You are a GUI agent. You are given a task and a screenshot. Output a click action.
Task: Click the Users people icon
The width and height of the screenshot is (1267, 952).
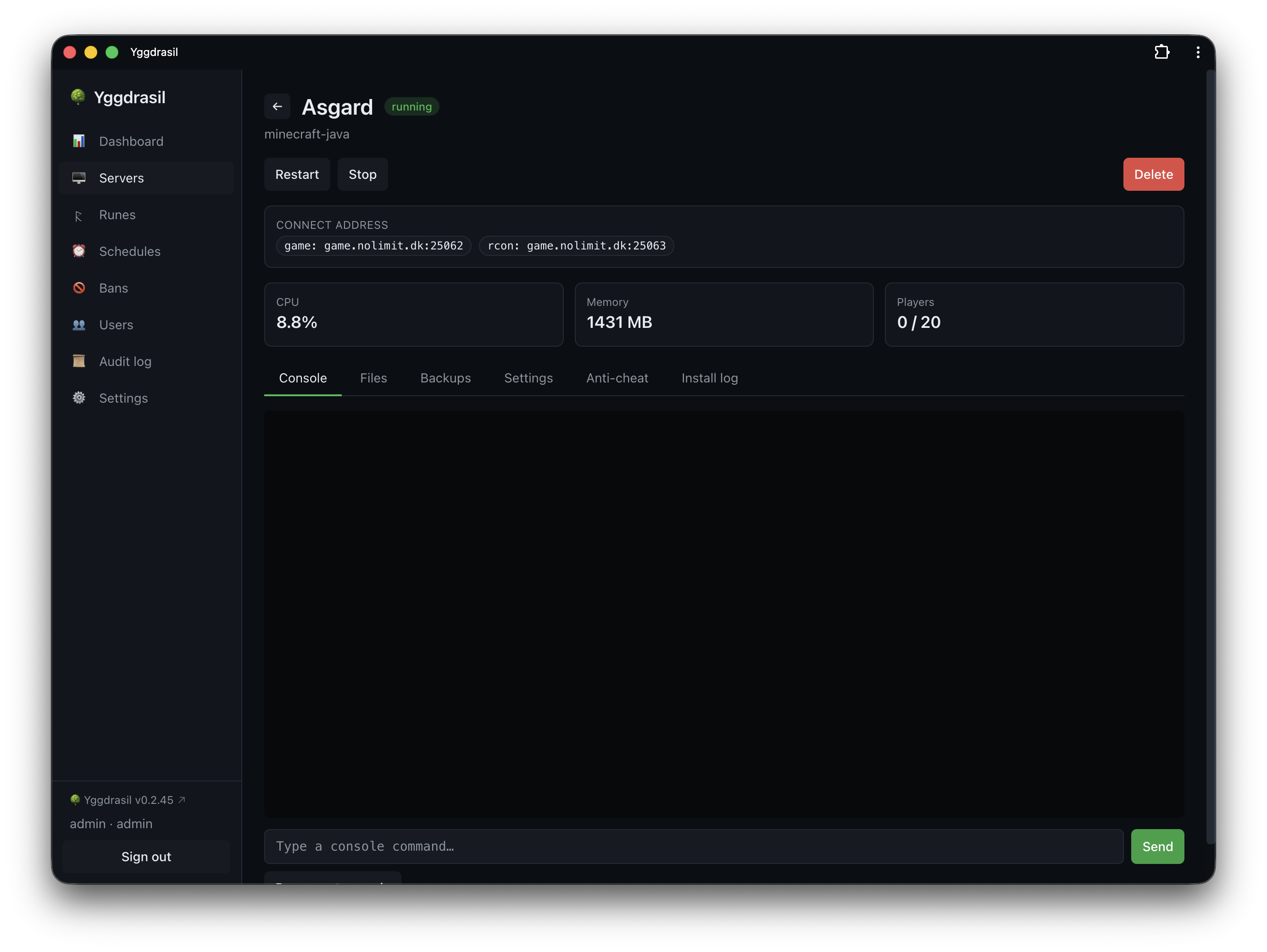tap(79, 325)
